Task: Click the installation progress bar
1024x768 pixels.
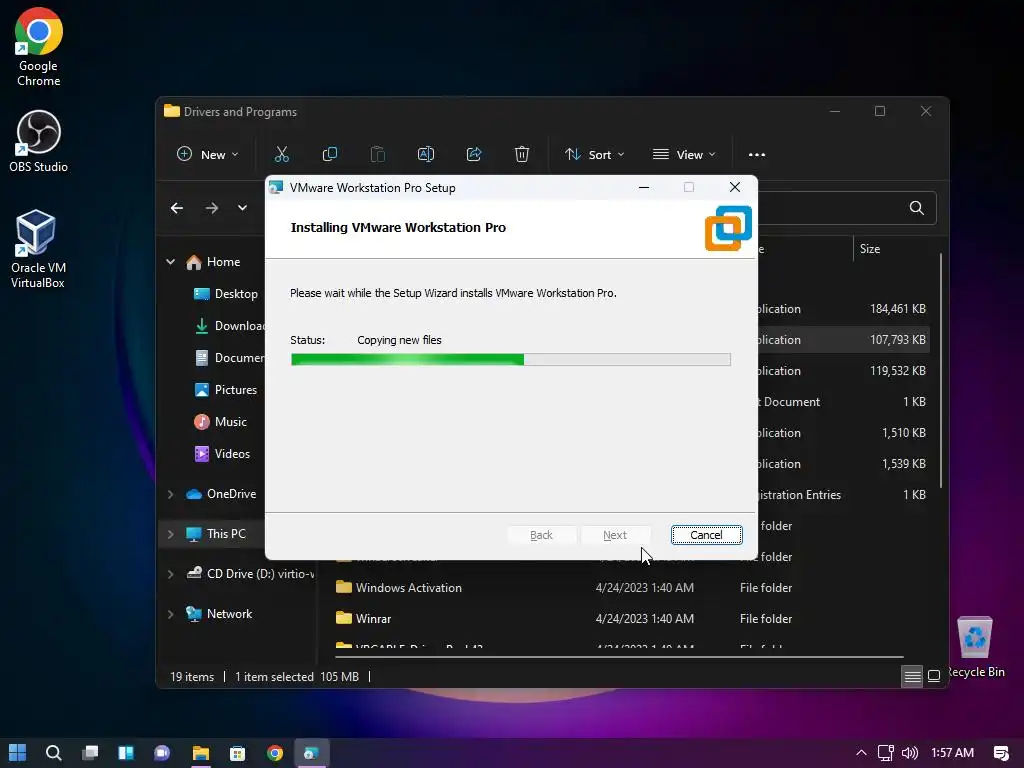Action: [x=511, y=359]
